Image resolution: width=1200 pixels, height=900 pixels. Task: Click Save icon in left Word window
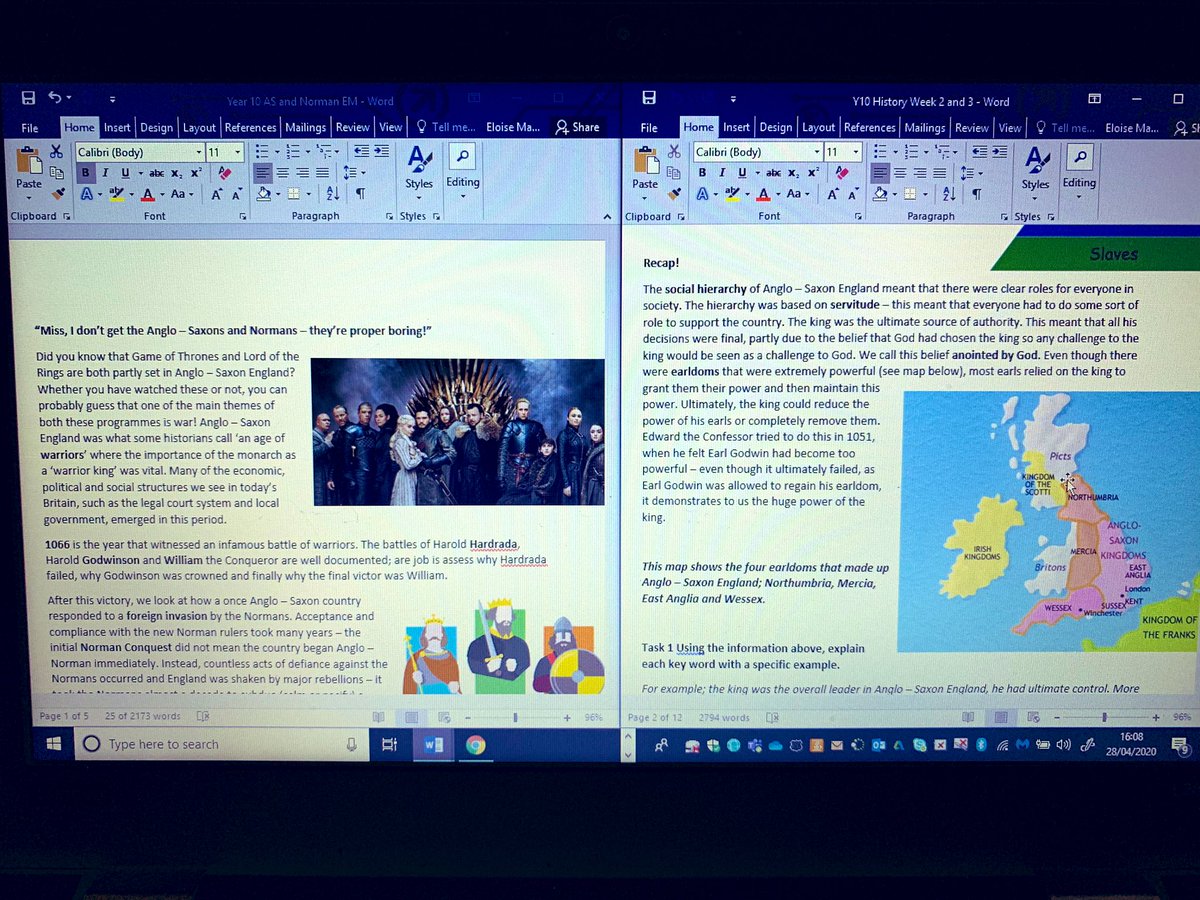pos(28,98)
